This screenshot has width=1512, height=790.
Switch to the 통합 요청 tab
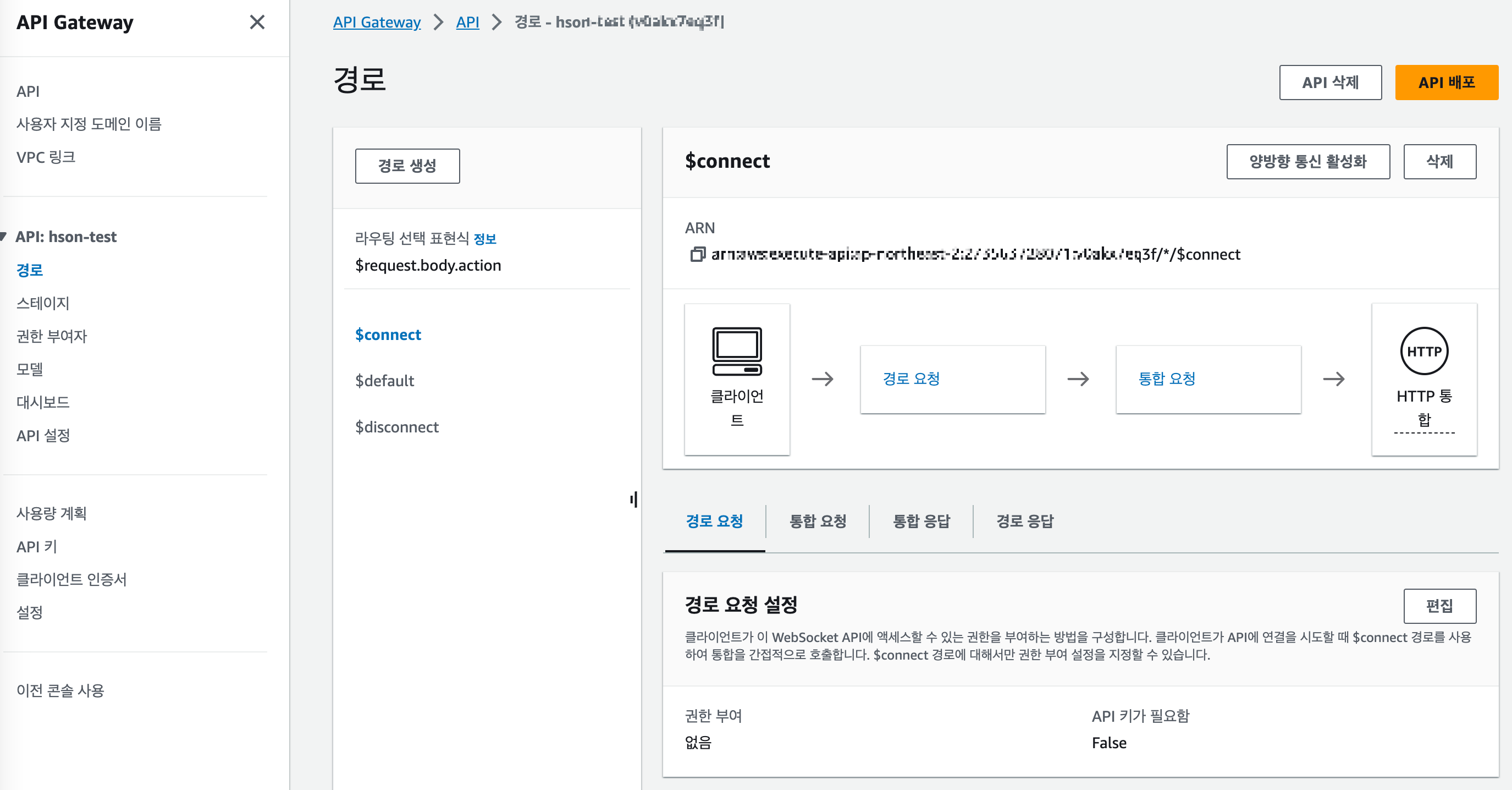(818, 521)
